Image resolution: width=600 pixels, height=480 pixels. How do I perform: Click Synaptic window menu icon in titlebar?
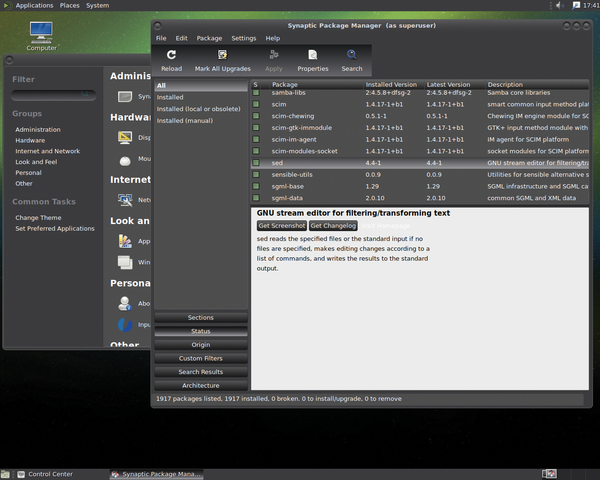[x=157, y=26]
